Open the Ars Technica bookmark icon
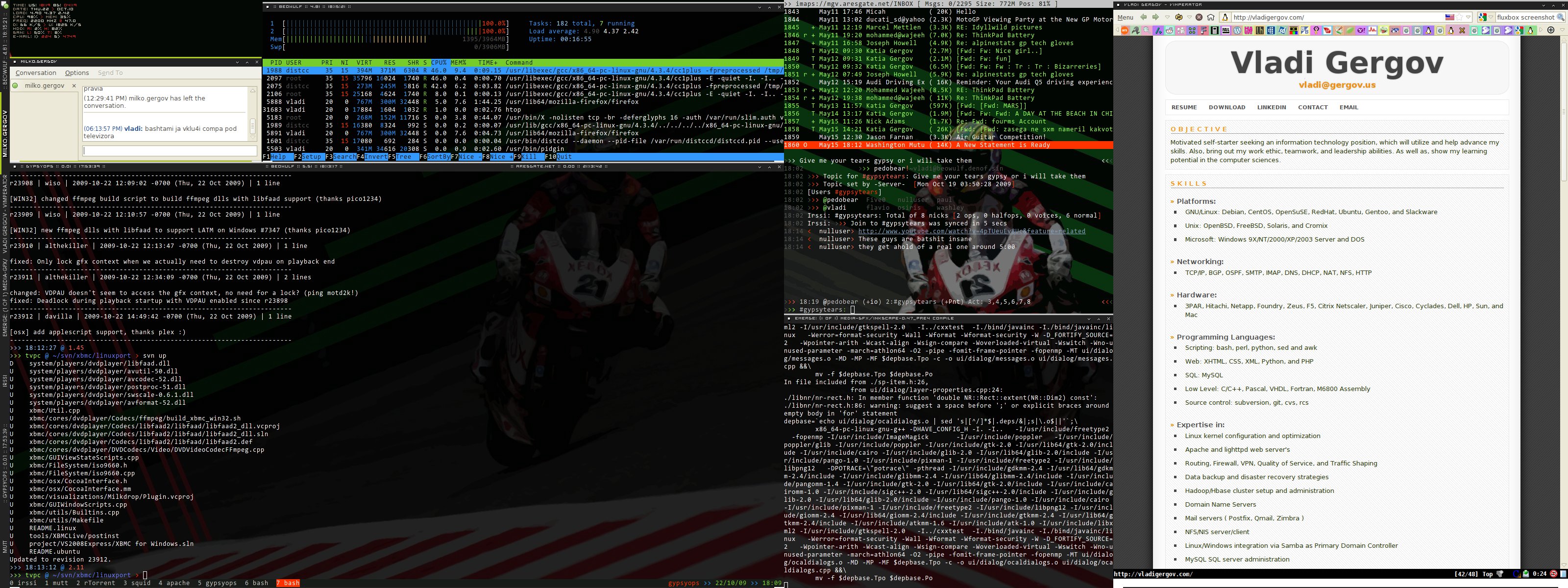 coord(1125,30)
